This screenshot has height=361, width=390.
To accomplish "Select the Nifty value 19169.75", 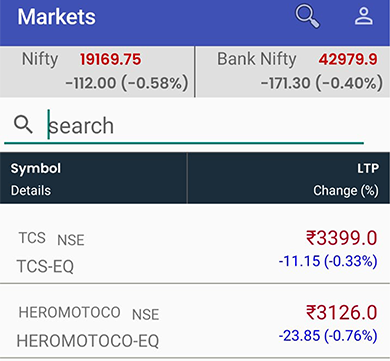I will pyautogui.click(x=110, y=60).
